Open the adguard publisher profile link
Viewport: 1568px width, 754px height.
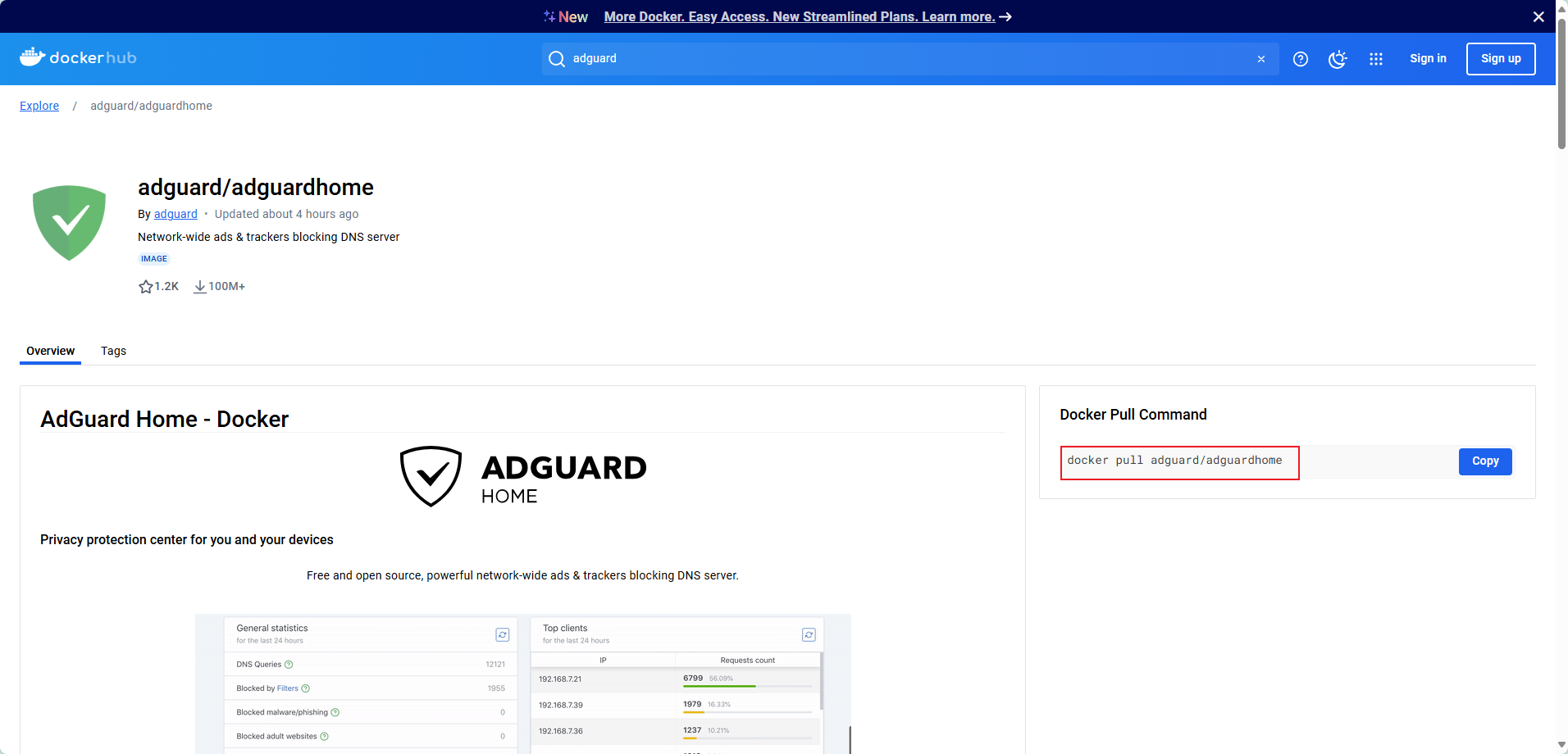(175, 214)
